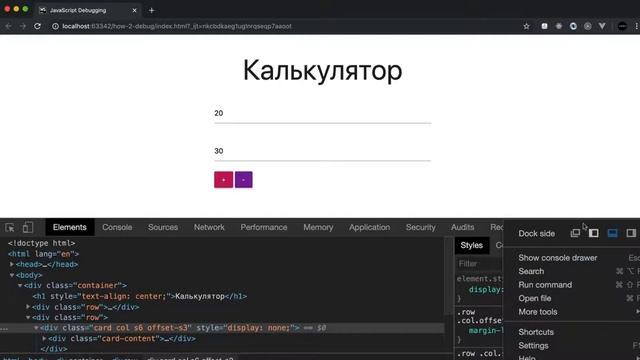Collapse the body element node

click(12, 275)
